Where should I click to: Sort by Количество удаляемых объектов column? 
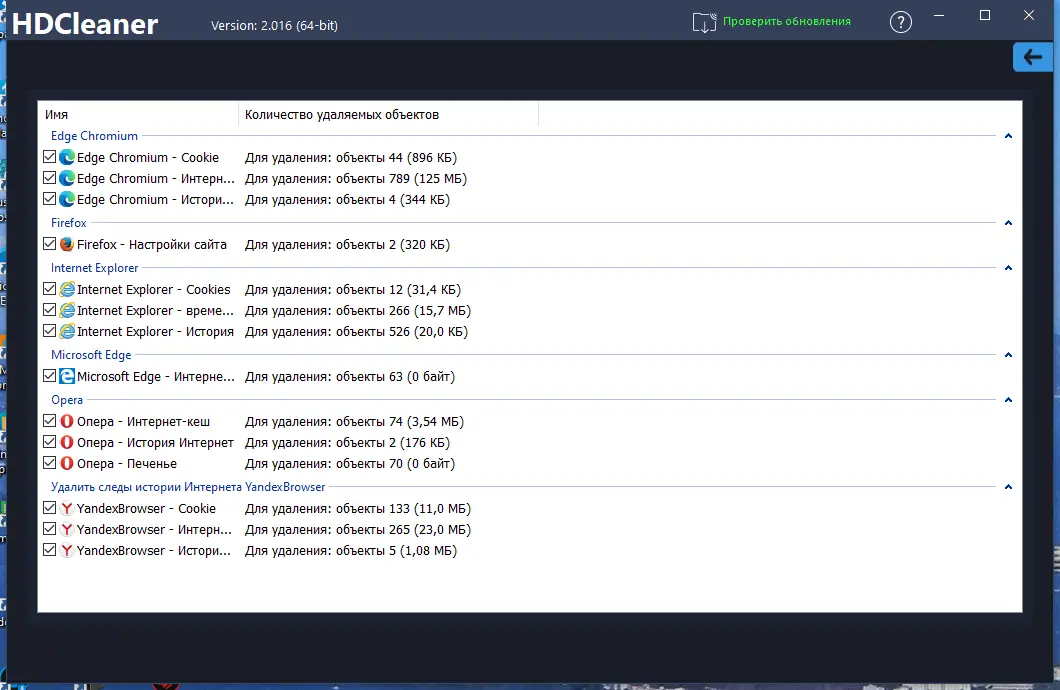point(388,114)
